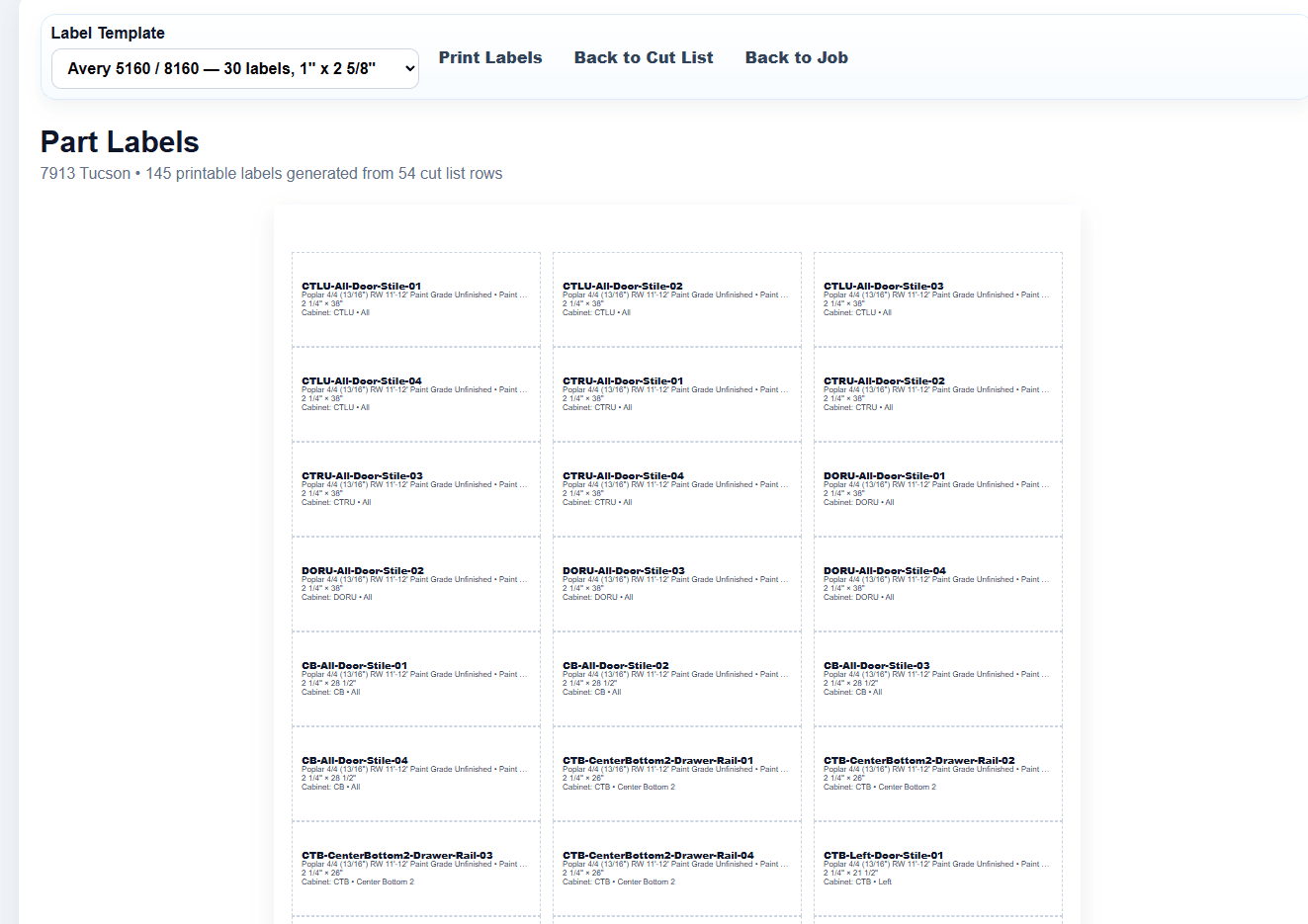
Task: Select label CTLU-All-Door-Stile-02
Action: point(677,299)
